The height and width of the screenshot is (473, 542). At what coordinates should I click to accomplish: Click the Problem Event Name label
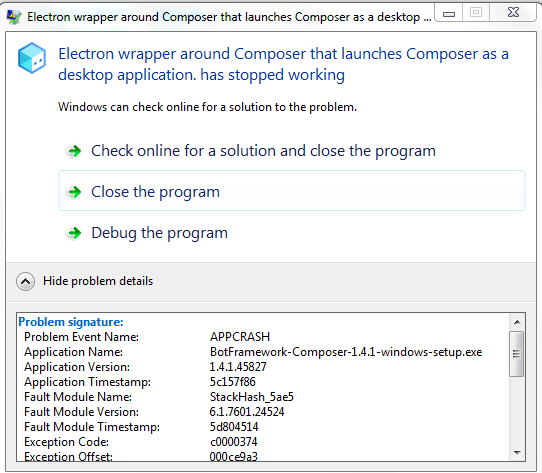tap(82, 337)
